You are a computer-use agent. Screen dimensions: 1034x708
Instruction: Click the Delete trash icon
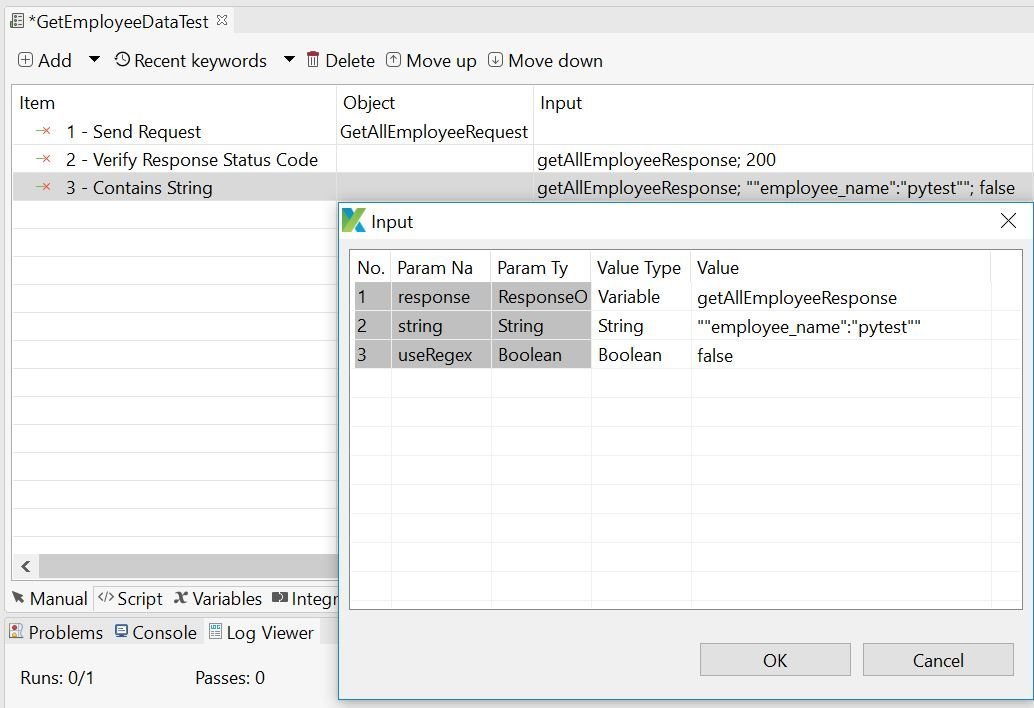pyautogui.click(x=315, y=60)
